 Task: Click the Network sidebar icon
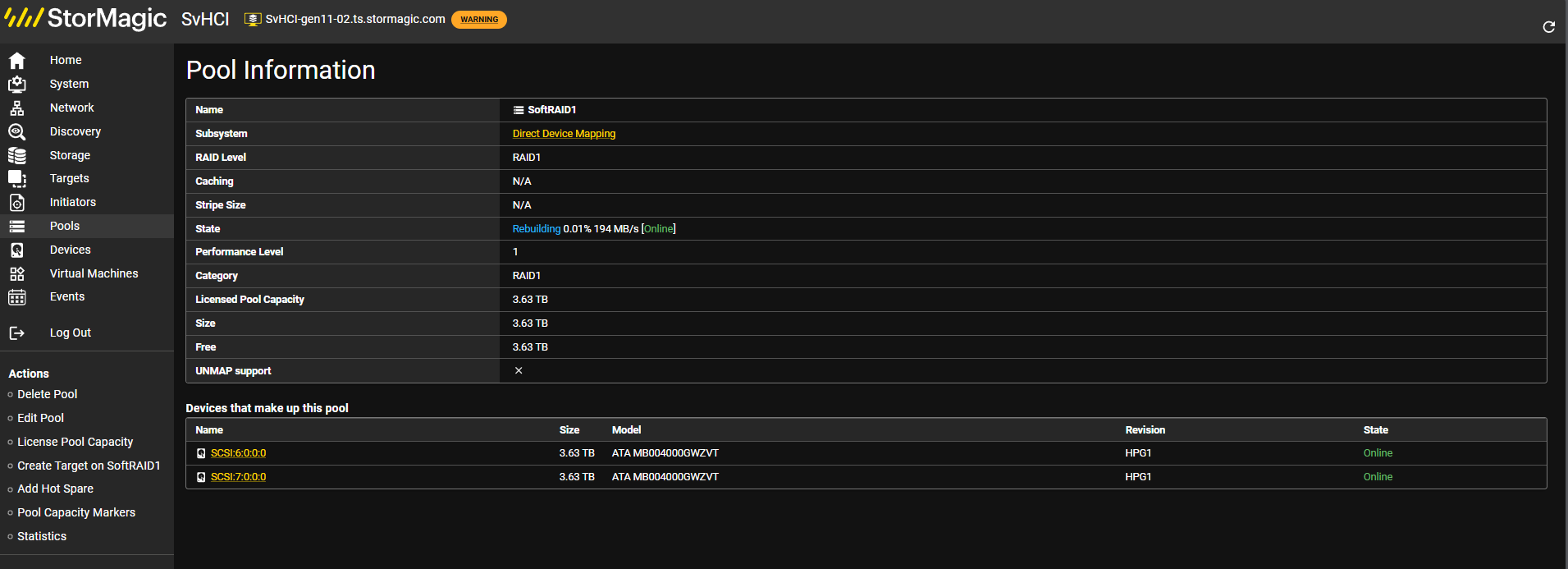pos(16,108)
